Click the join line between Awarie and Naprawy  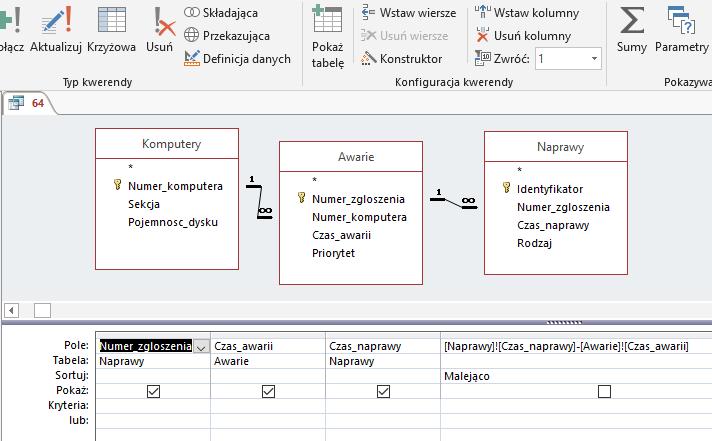pos(454,203)
